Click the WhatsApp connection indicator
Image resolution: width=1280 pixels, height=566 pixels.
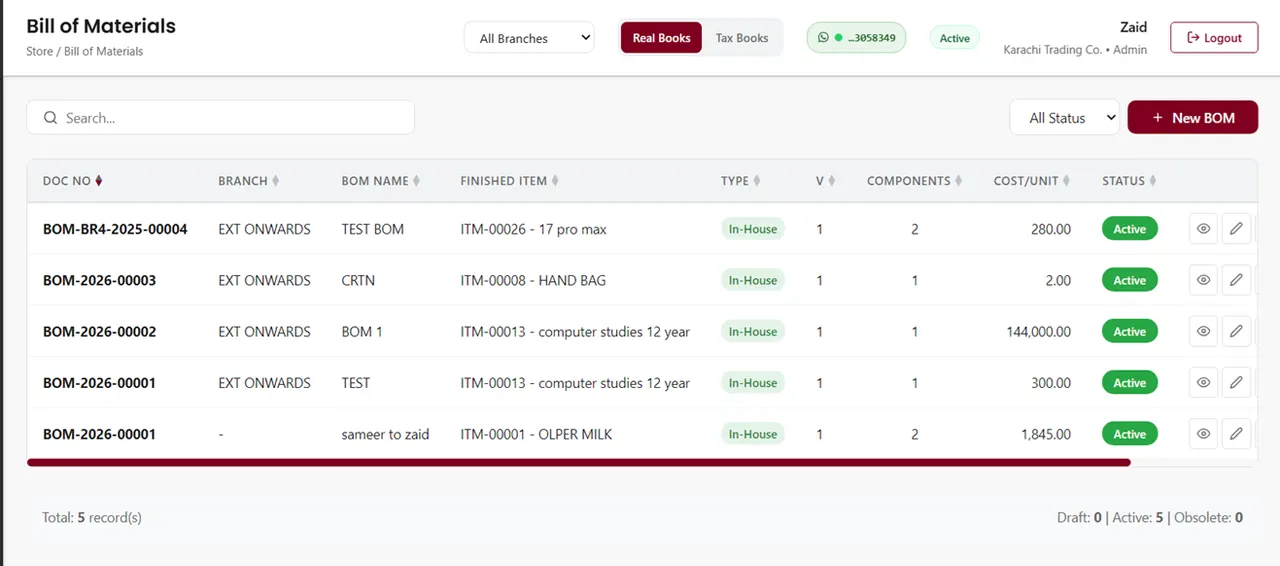pyautogui.click(x=856, y=38)
